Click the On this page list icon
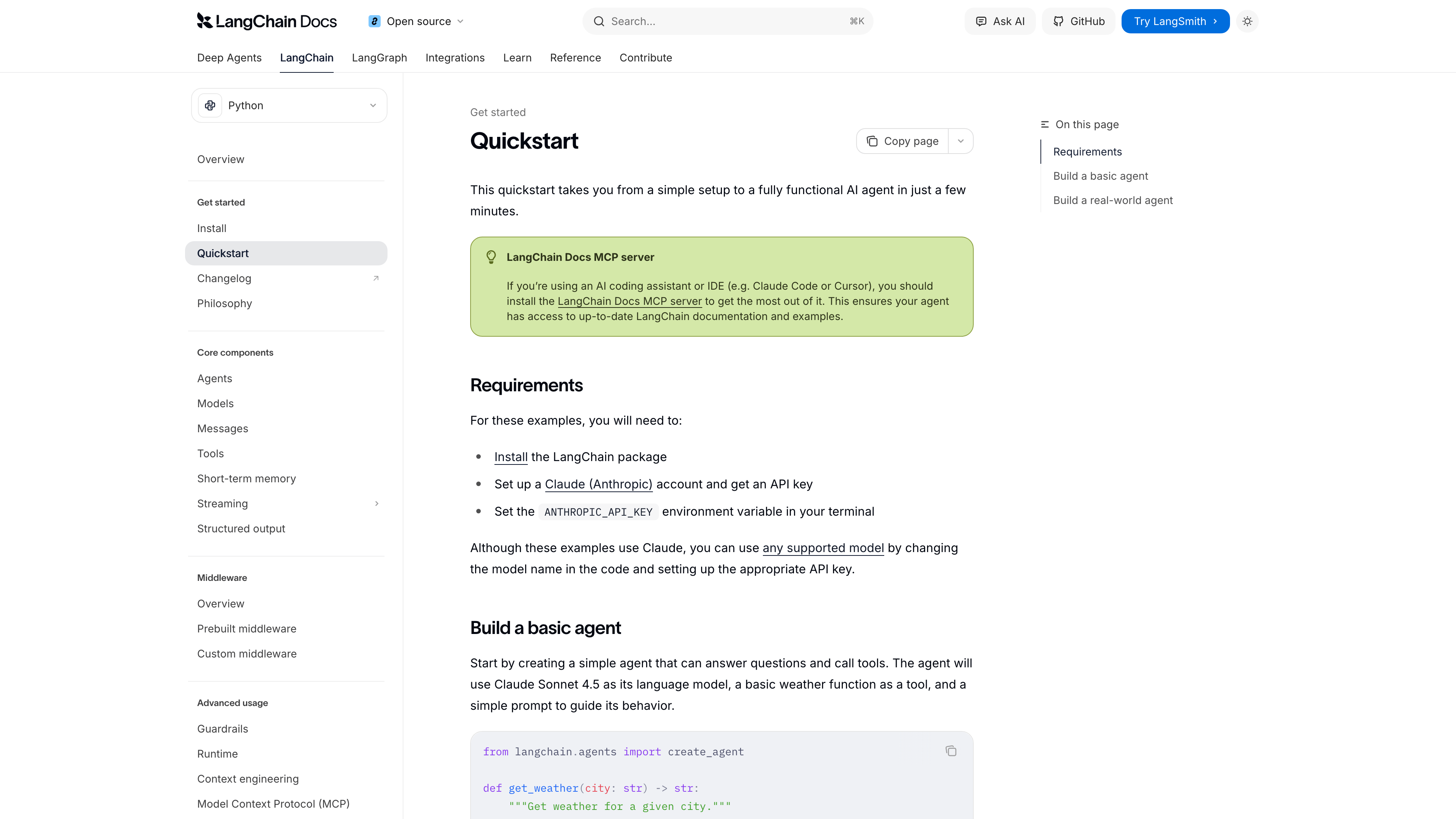The height and width of the screenshot is (819, 1456). pyautogui.click(x=1045, y=124)
